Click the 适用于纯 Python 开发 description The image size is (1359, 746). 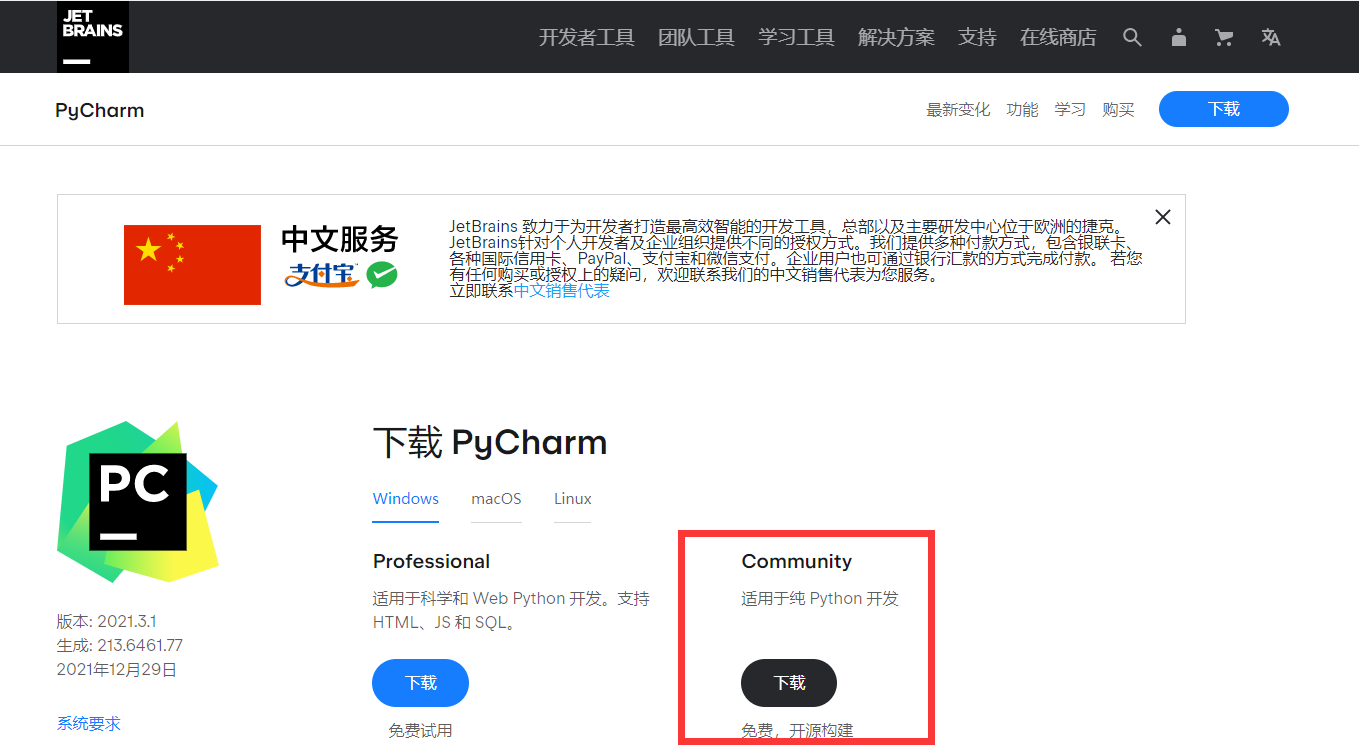[x=820, y=599]
